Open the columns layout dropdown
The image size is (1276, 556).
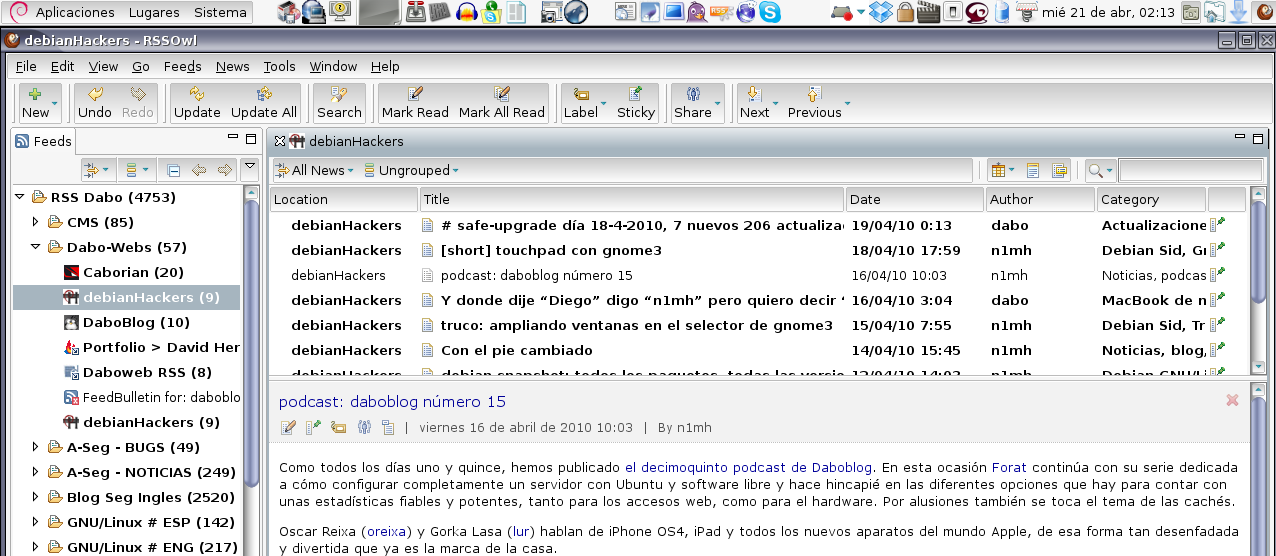1002,170
